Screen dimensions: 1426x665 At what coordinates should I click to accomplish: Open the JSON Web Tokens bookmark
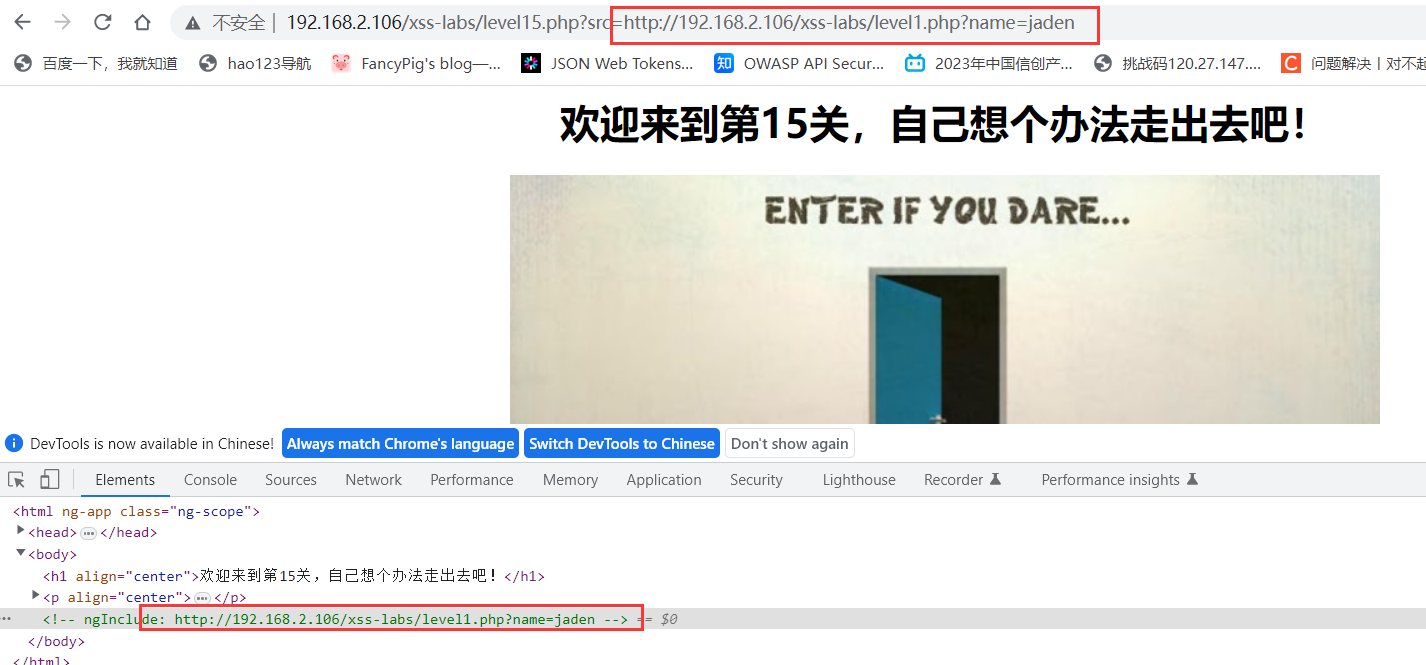tap(607, 63)
